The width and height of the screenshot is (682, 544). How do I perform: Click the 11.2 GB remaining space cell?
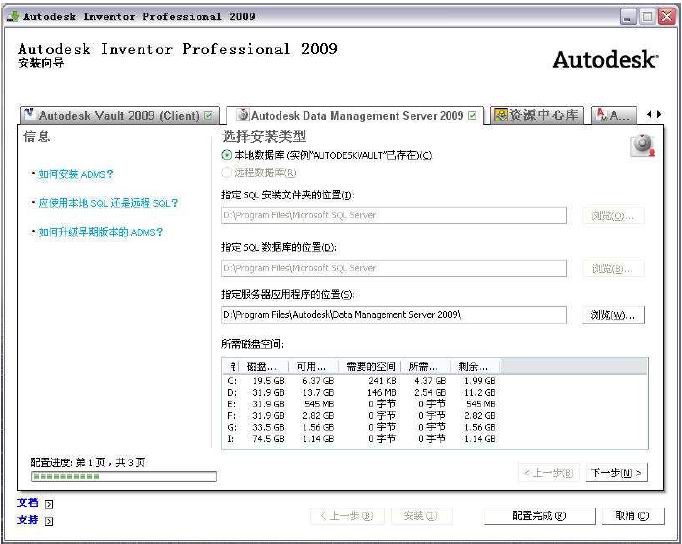480,393
